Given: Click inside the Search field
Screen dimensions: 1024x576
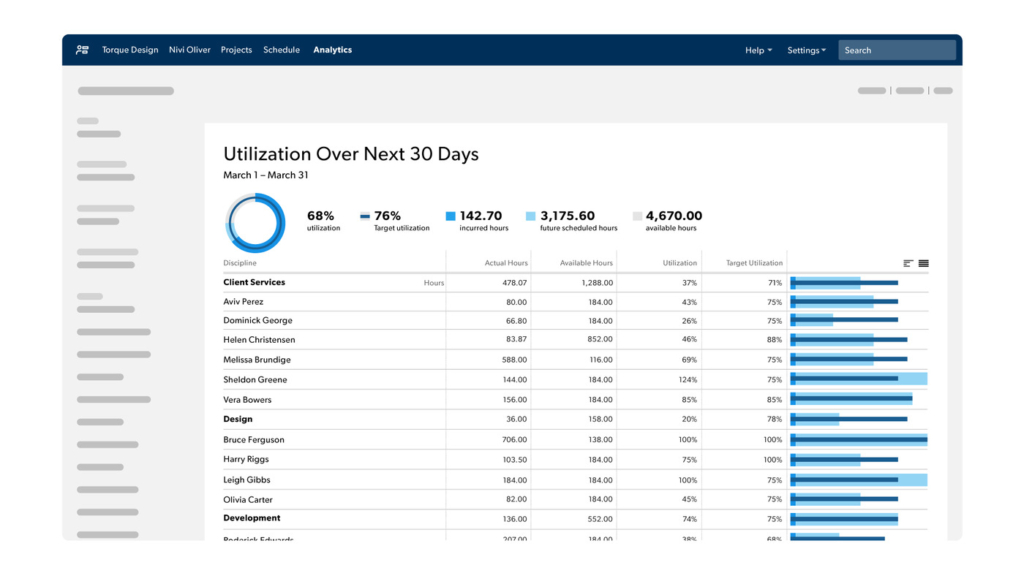Looking at the screenshot, I should (895, 49).
